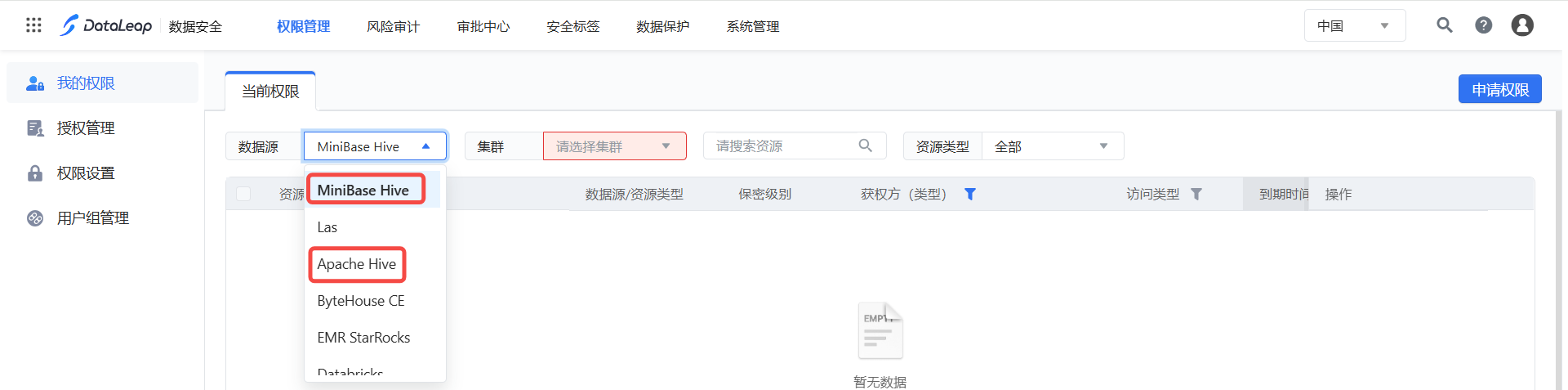The image size is (1568, 390).
Task: Click the 操作 column header
Action: coord(1339,194)
